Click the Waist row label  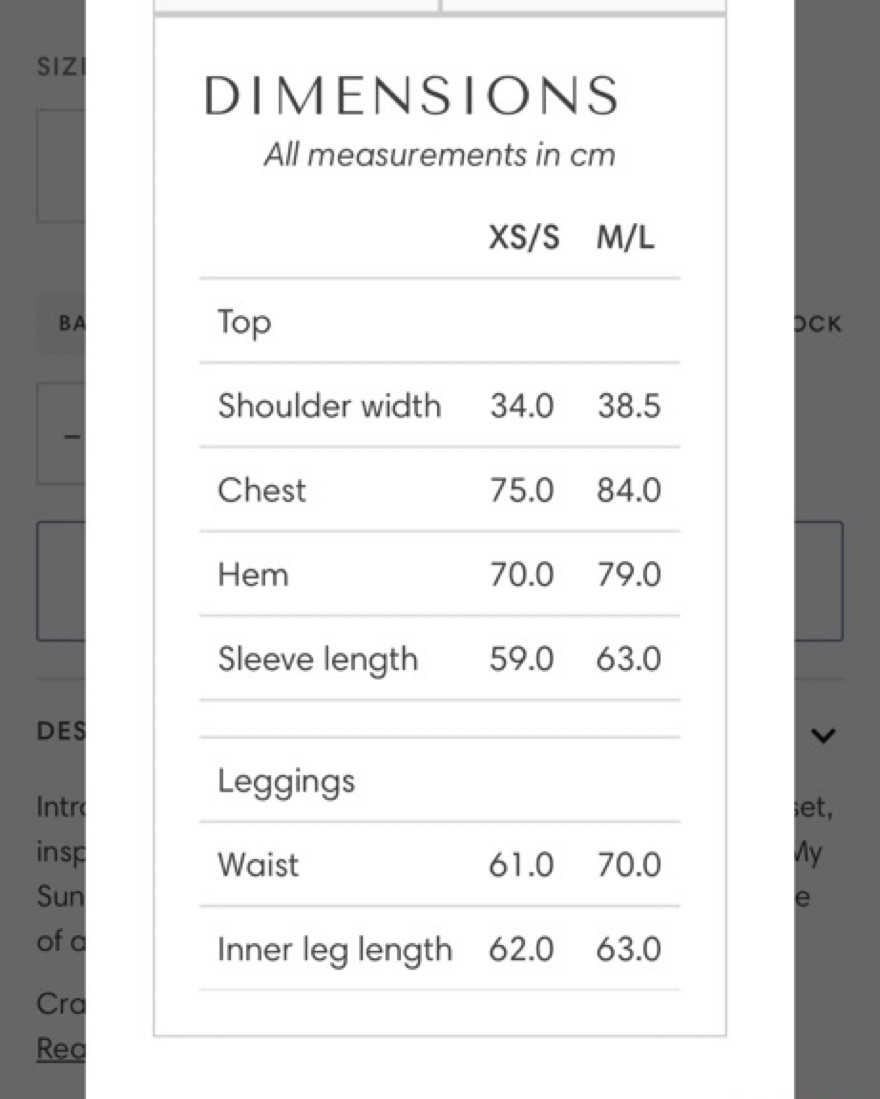pyautogui.click(x=258, y=865)
